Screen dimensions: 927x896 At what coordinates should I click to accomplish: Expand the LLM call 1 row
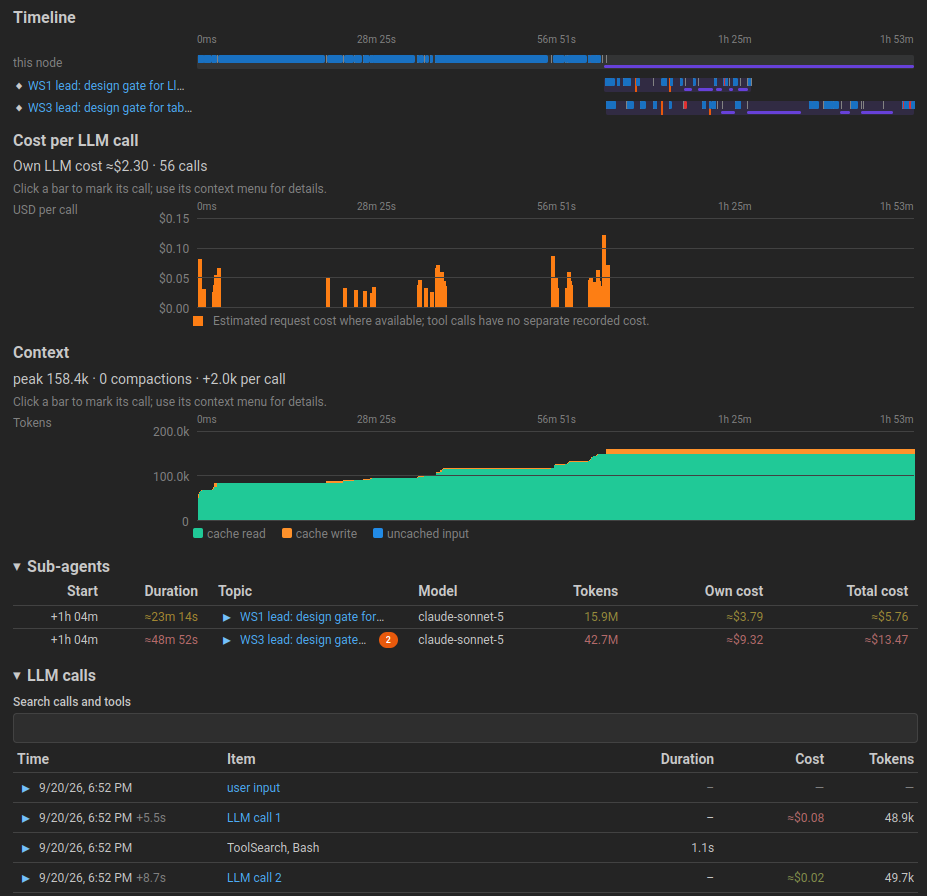(25, 819)
